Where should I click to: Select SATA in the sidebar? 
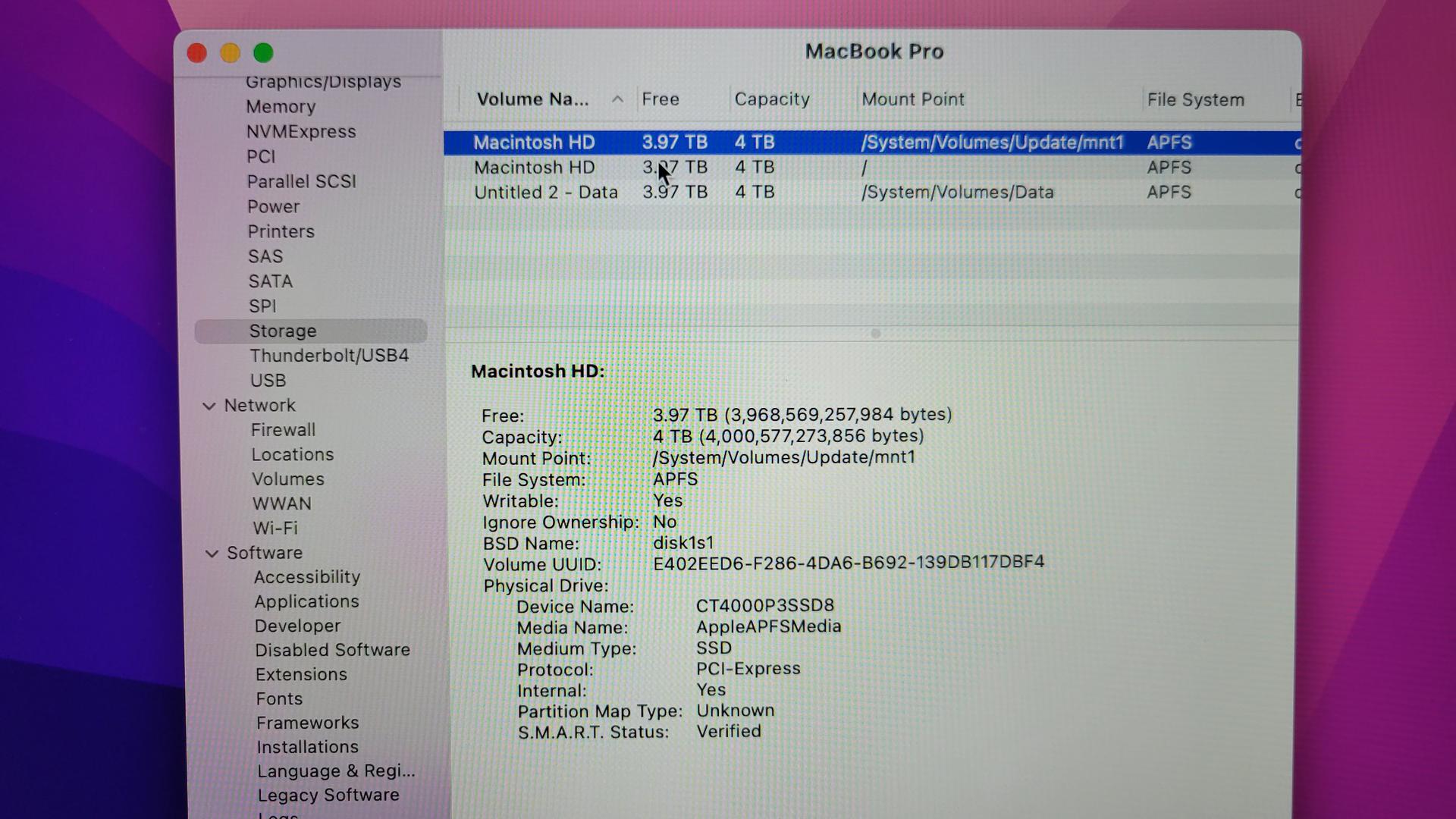tap(270, 282)
